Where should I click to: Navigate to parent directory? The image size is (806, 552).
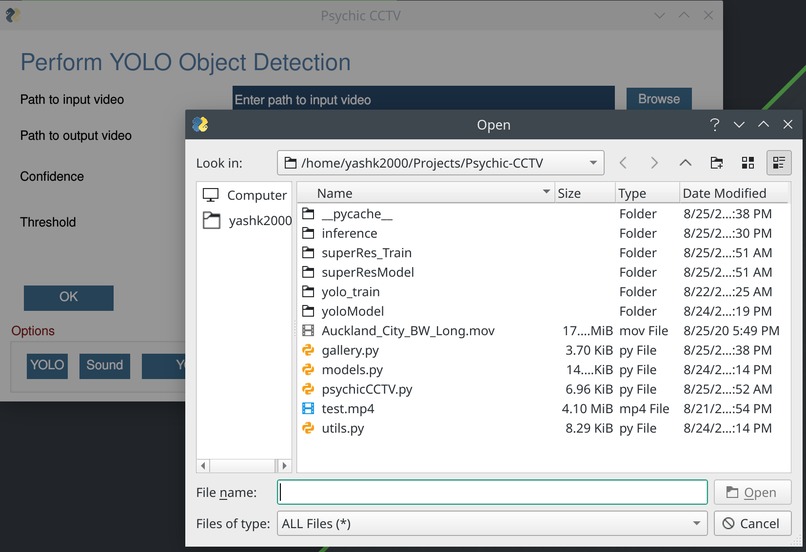[x=685, y=163]
